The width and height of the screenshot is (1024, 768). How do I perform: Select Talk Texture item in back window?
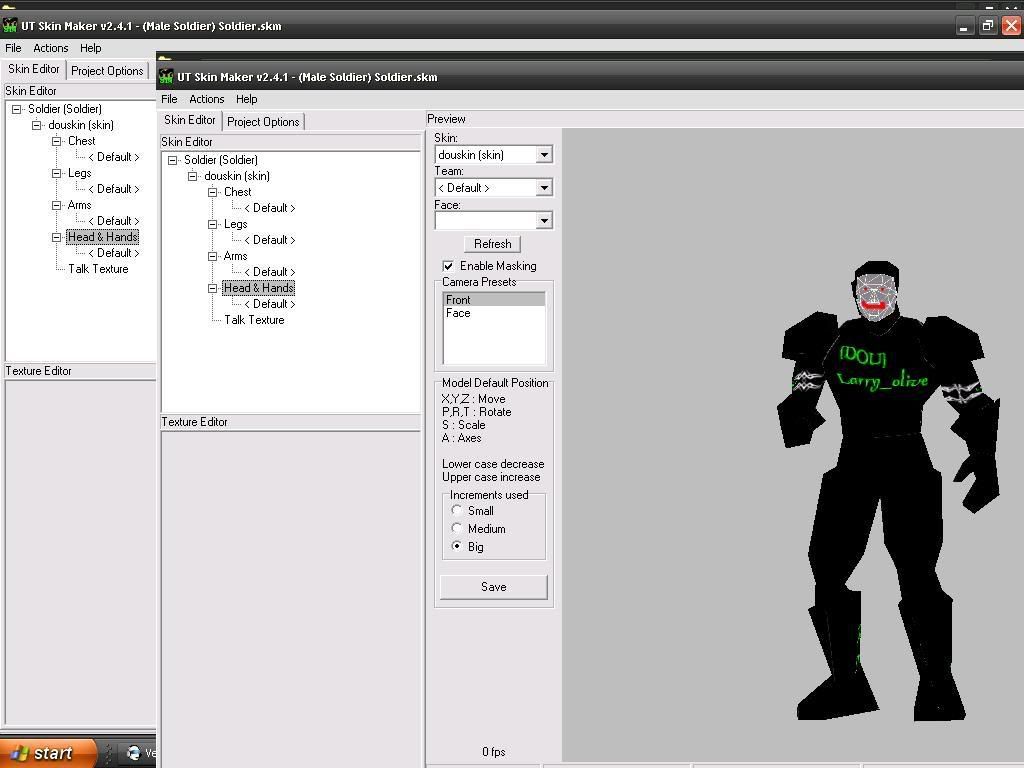98,269
